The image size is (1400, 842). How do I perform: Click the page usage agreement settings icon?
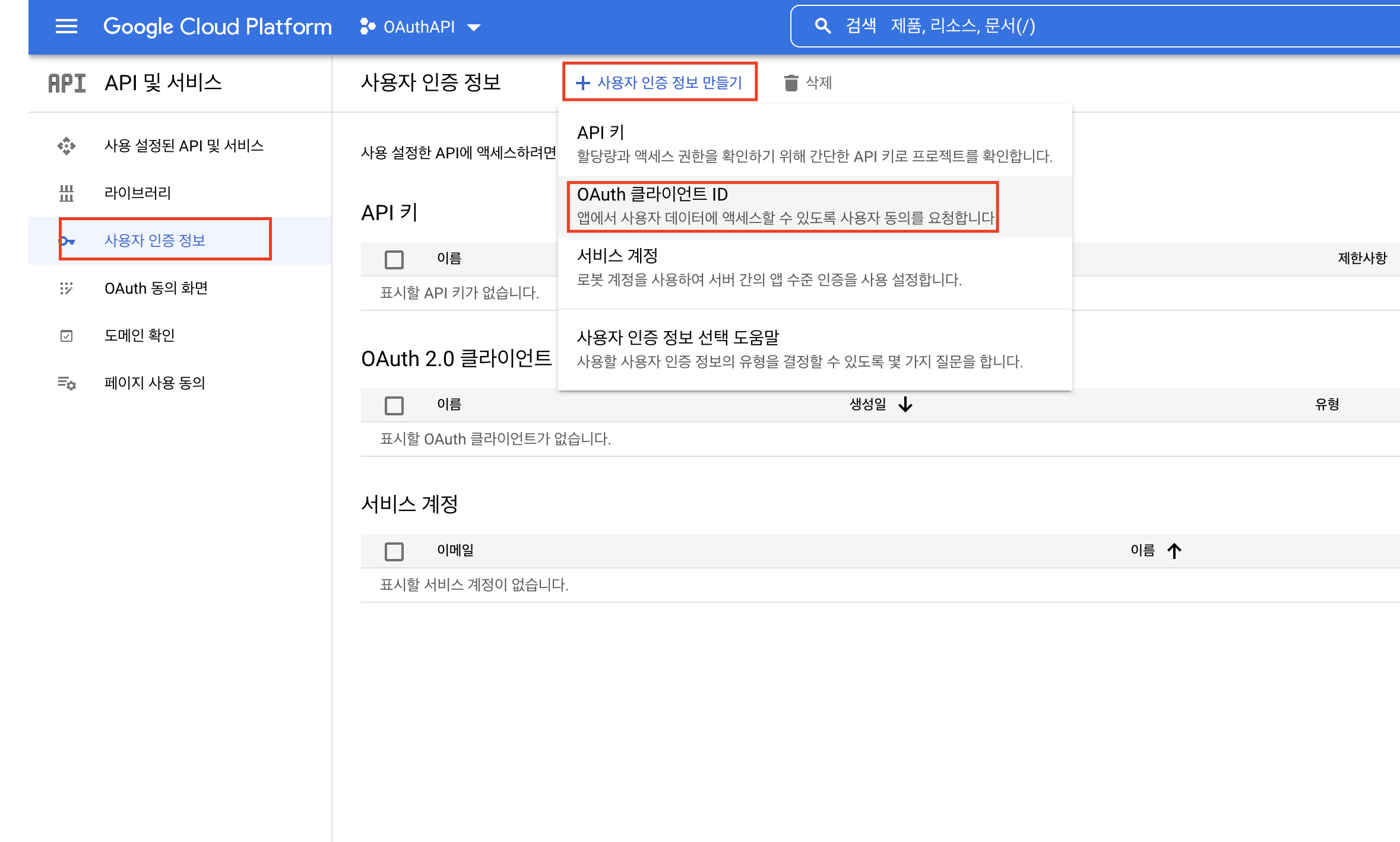(66, 383)
